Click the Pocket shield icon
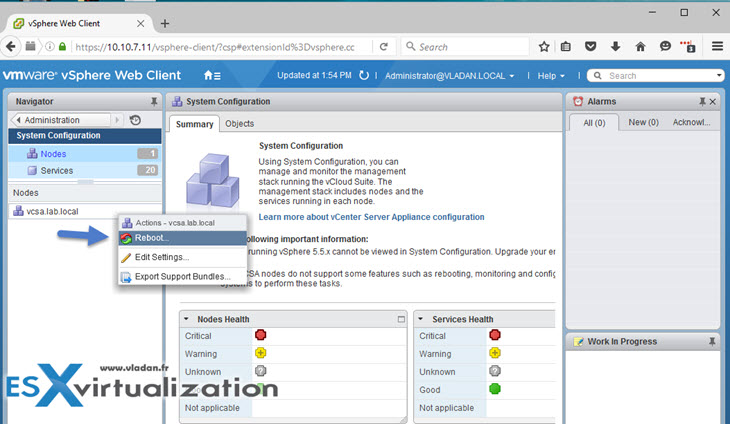Image resolution: width=730 pixels, height=424 pixels. point(590,47)
